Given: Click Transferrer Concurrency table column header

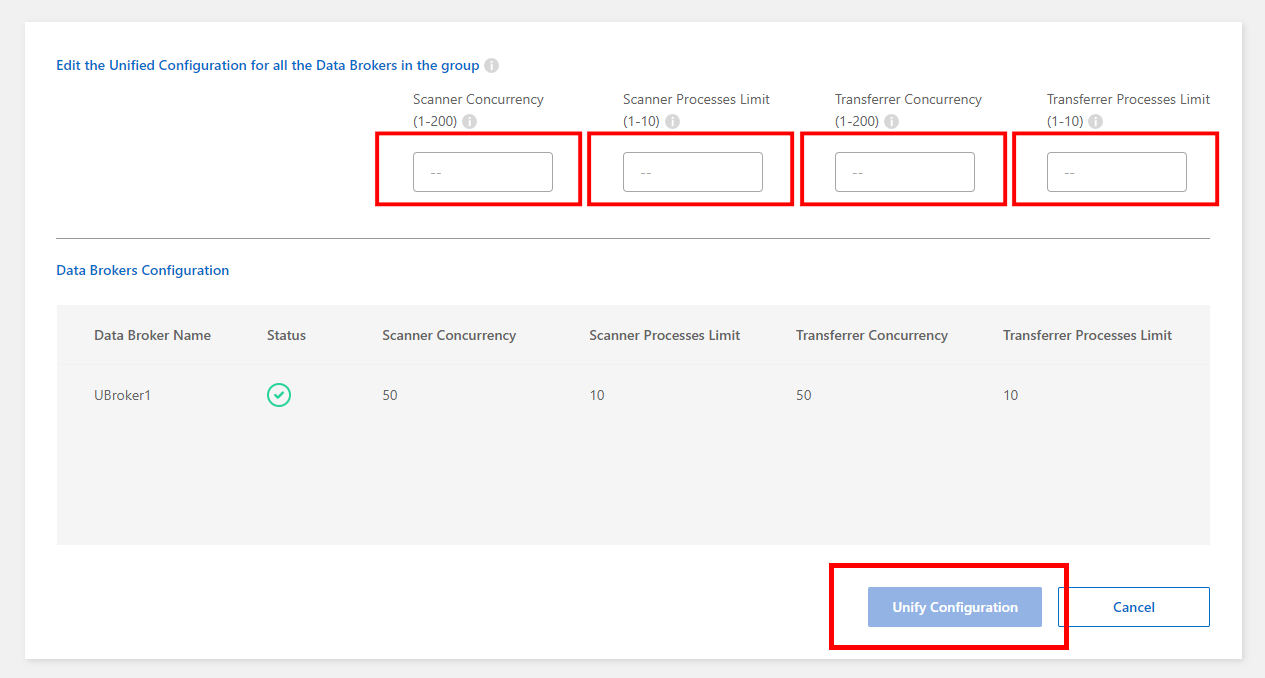Looking at the screenshot, I should click(x=871, y=335).
